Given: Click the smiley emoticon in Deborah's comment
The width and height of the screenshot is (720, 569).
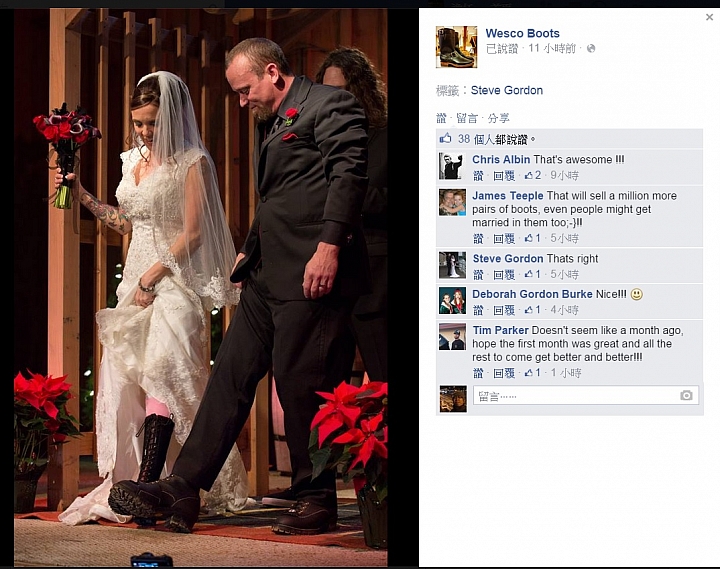Looking at the screenshot, I should pyautogui.click(x=636, y=294).
